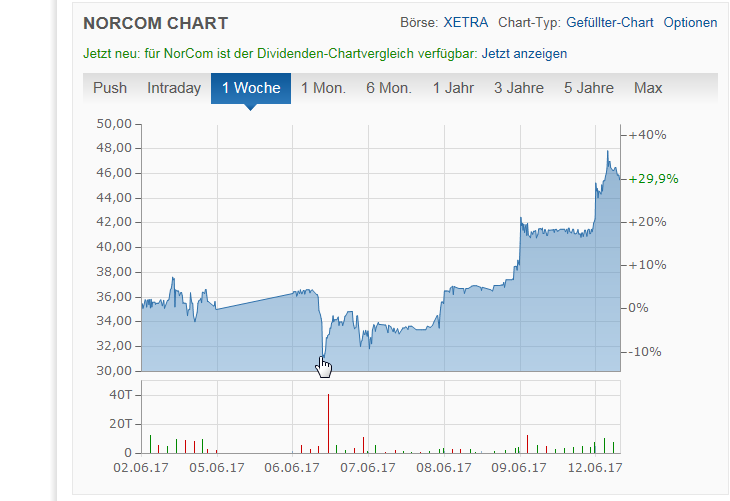Click the 09.06.17 date on the axis
730x501 pixels.
point(520,467)
